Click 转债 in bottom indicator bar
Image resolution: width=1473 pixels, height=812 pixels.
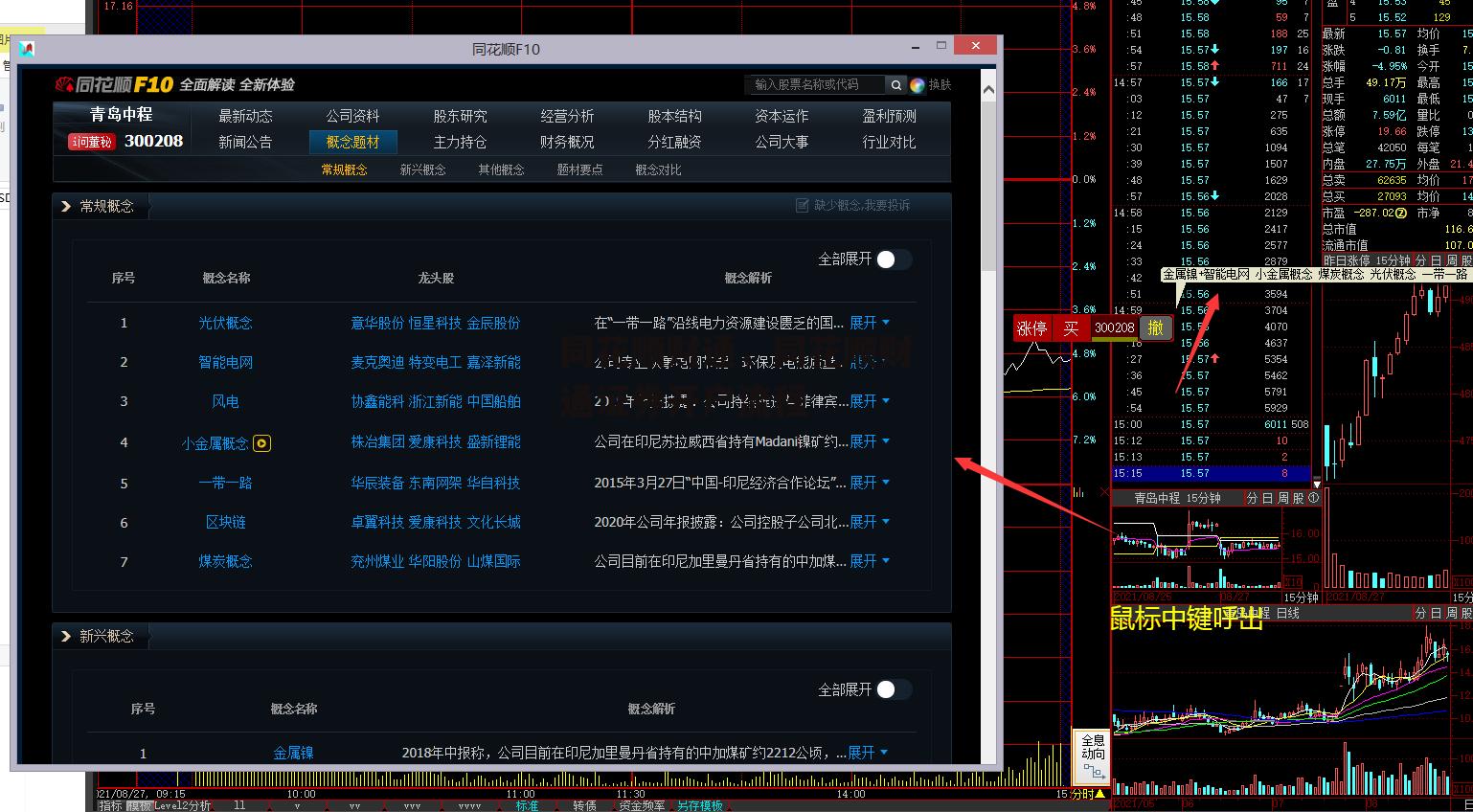(584, 805)
